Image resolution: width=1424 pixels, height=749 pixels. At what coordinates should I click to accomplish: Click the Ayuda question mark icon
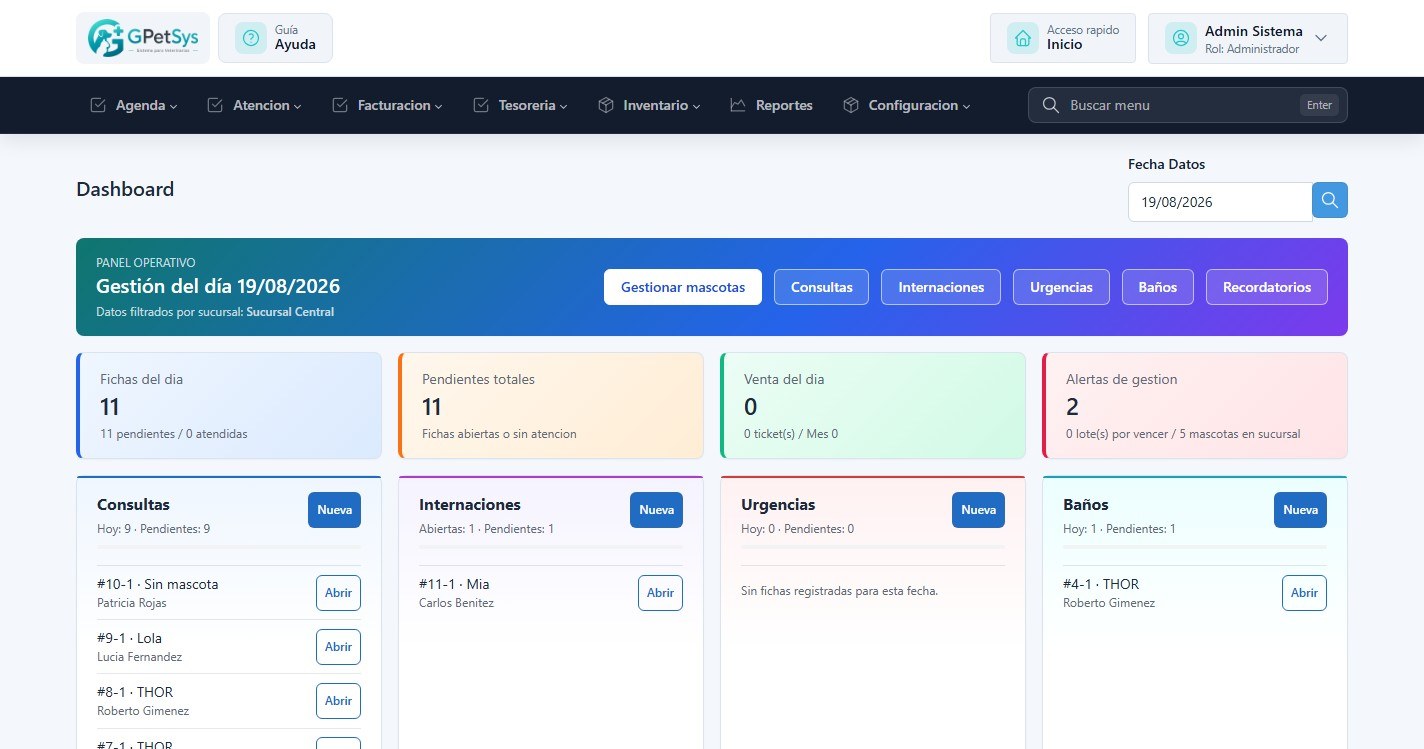click(x=250, y=38)
